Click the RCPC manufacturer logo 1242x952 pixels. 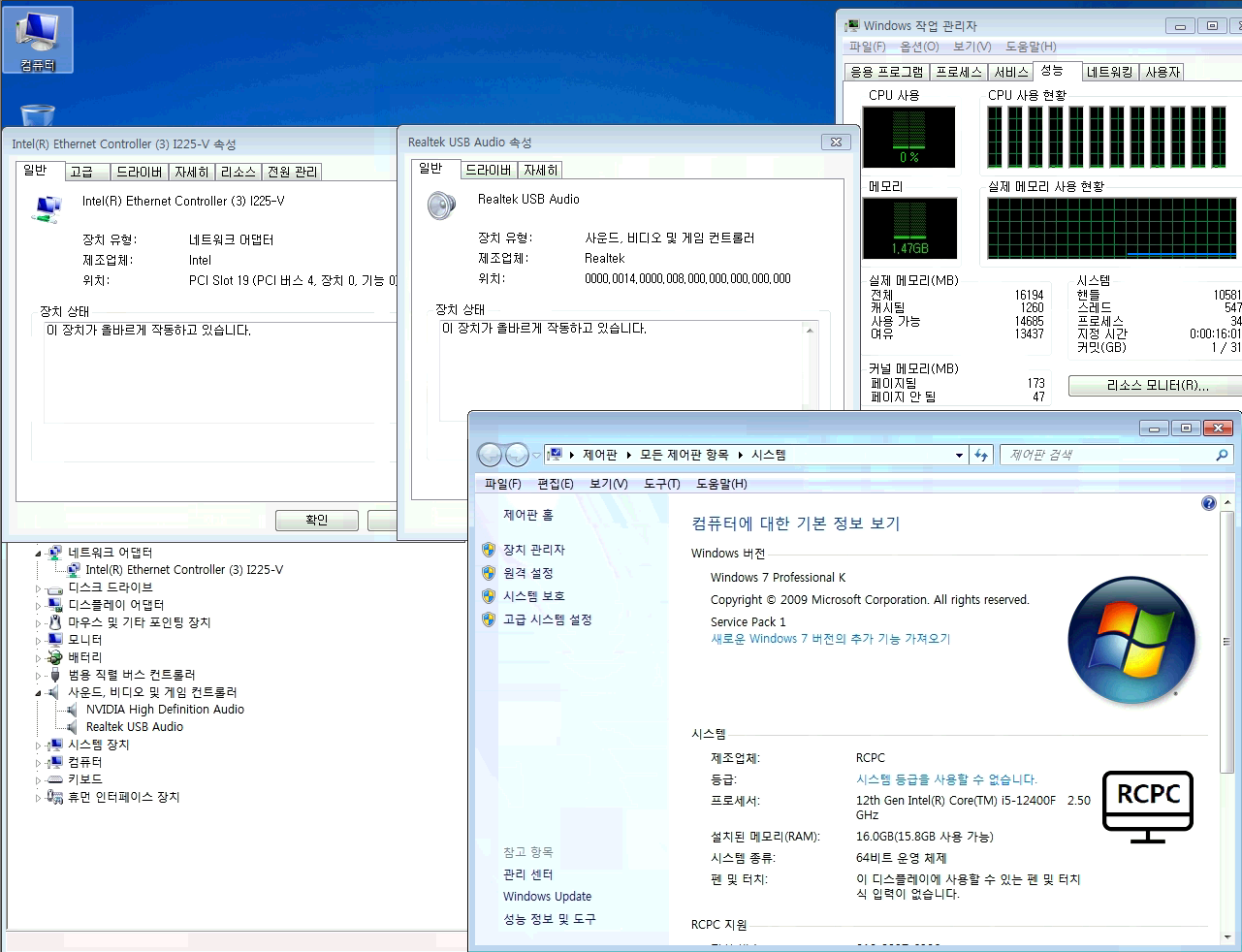(x=1148, y=807)
